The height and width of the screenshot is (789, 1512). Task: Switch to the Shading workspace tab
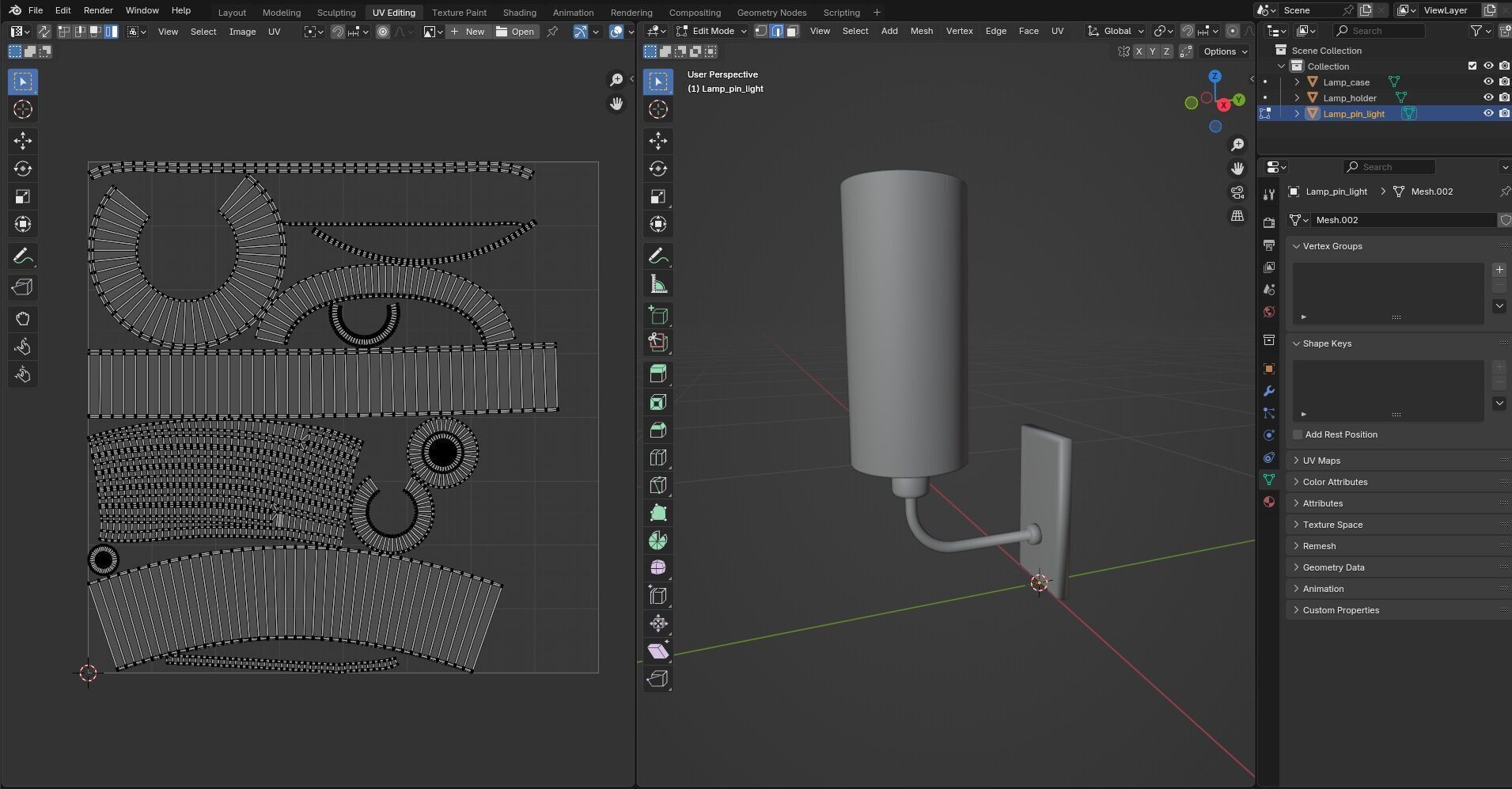(x=520, y=13)
